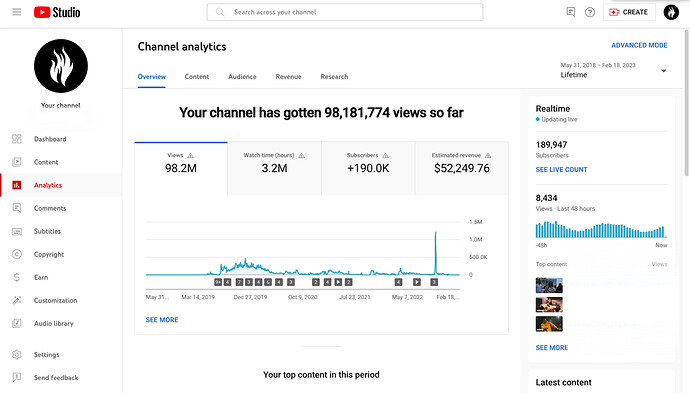The width and height of the screenshot is (690, 393).
Task: Select the Estimated revenue metric card
Action: [x=462, y=168]
